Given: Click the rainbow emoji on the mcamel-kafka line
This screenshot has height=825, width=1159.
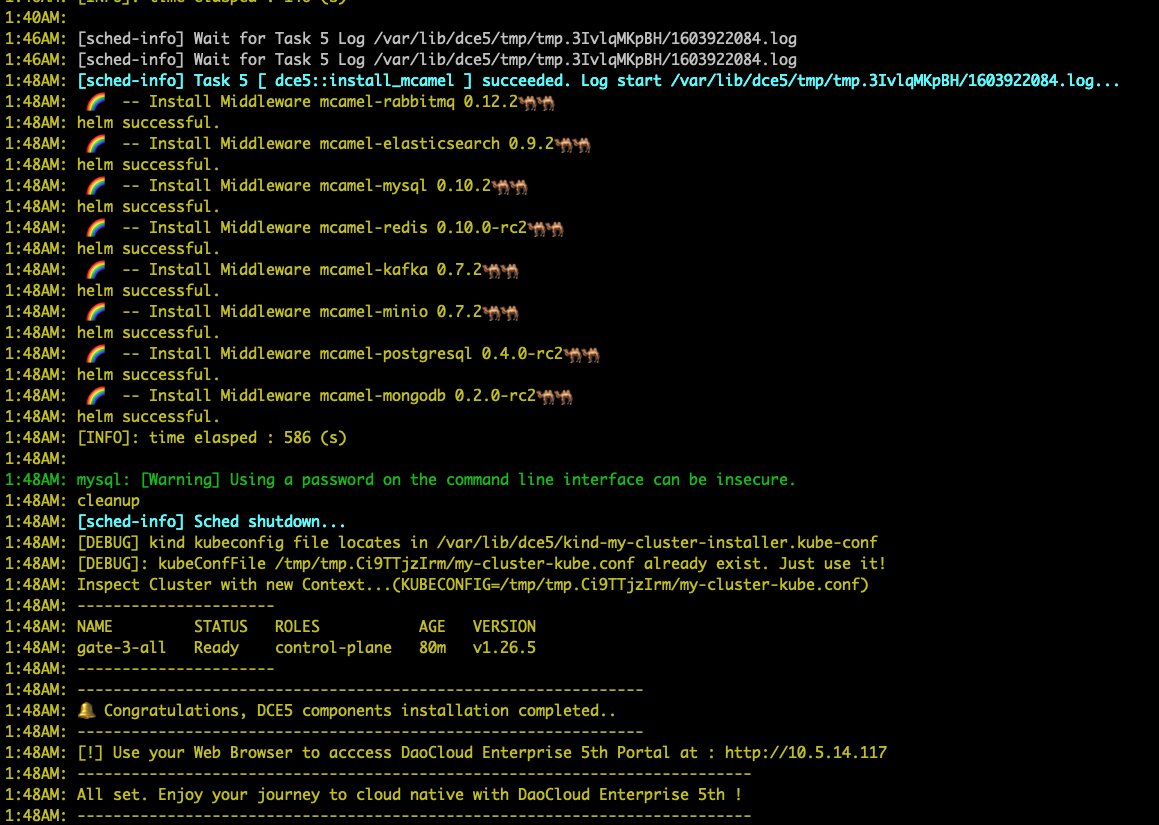Looking at the screenshot, I should click(96, 270).
